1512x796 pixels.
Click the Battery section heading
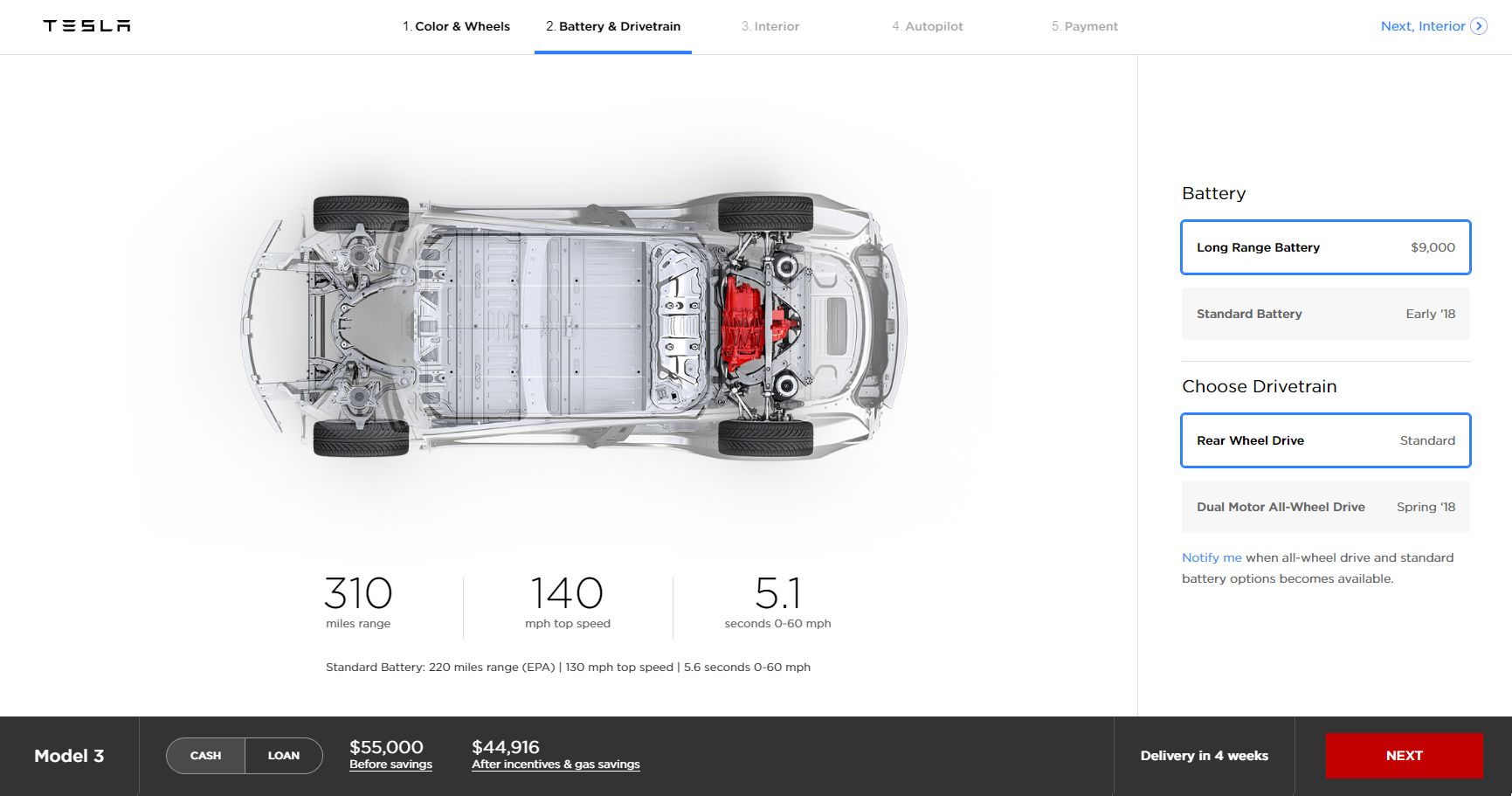pyautogui.click(x=1214, y=194)
